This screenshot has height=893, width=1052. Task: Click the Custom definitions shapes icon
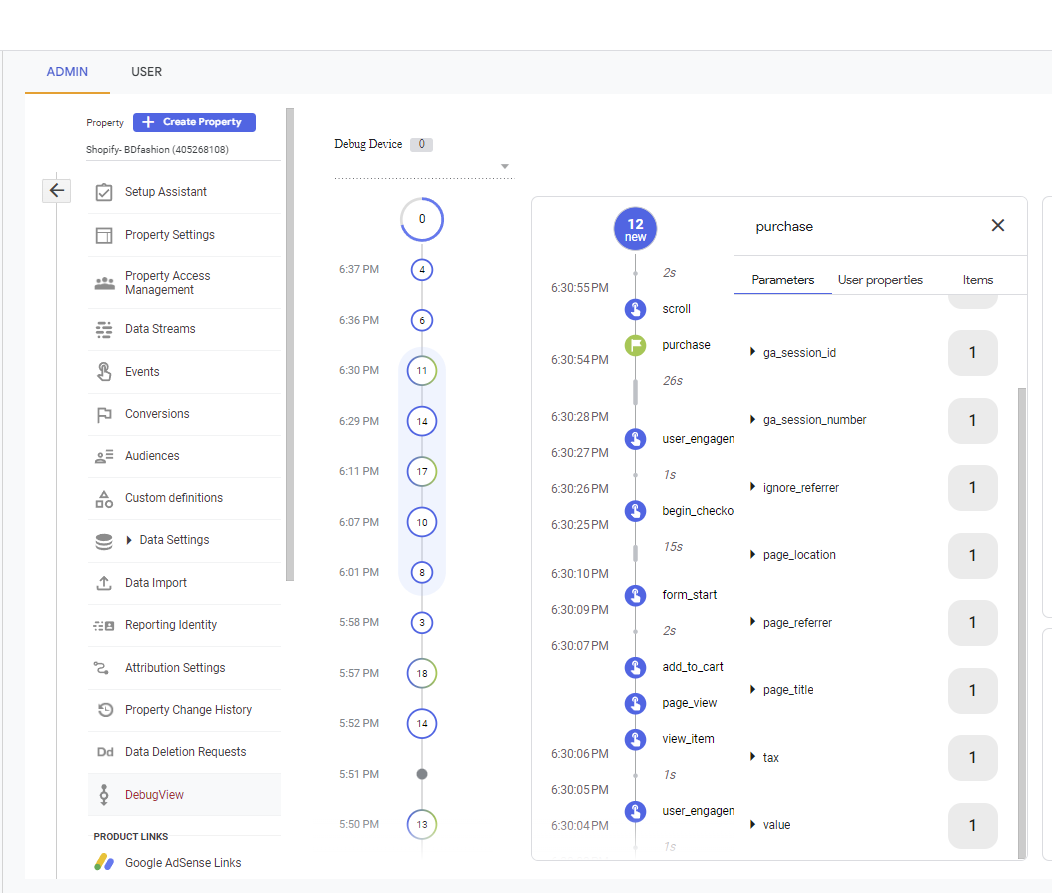[104, 498]
